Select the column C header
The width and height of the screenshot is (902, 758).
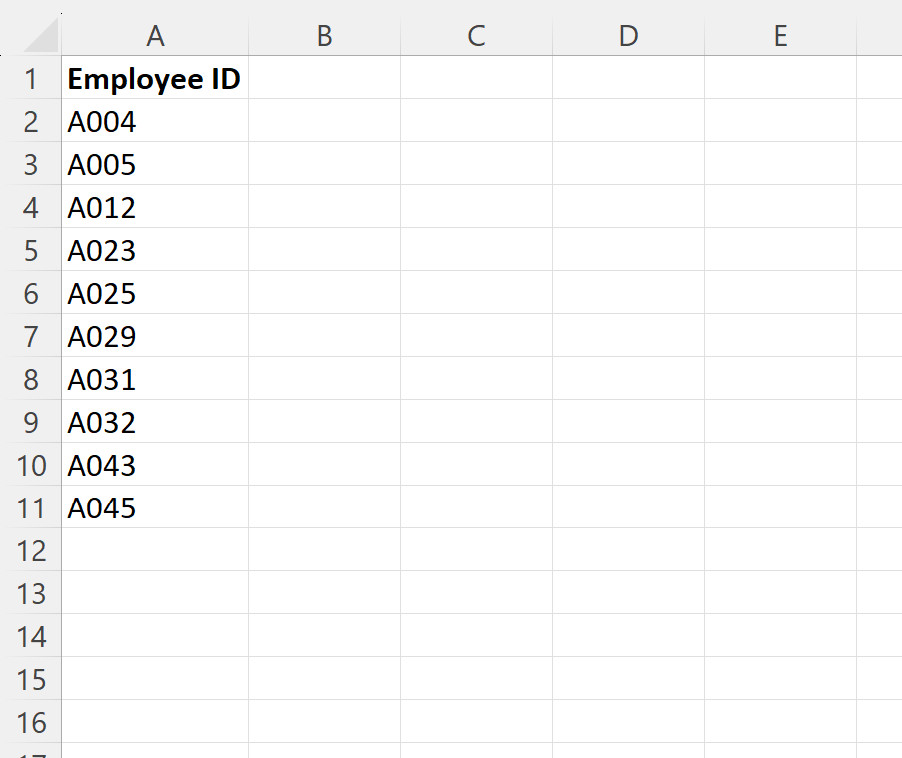coord(476,35)
